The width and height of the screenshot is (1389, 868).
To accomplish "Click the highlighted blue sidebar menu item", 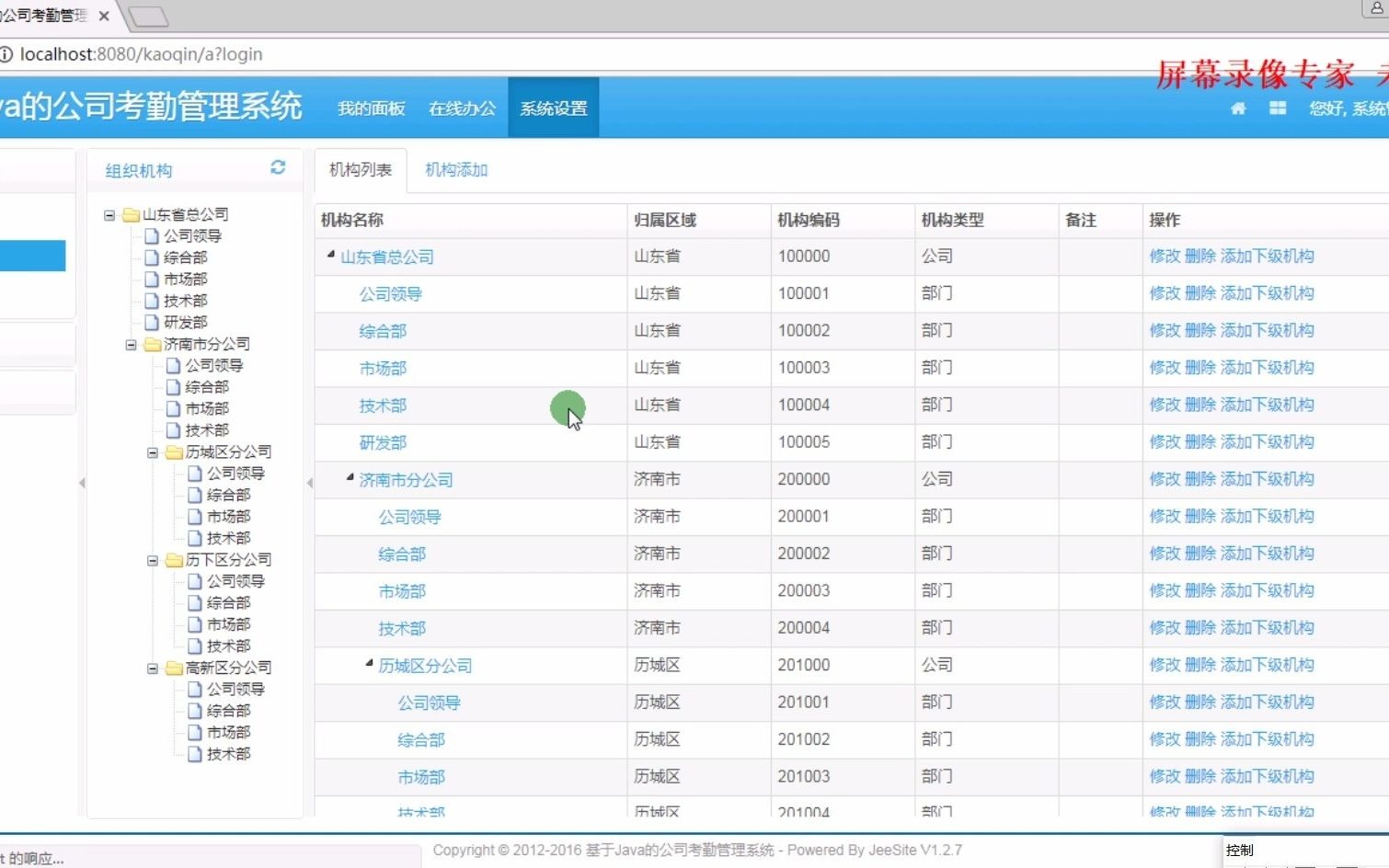I will (x=32, y=256).
